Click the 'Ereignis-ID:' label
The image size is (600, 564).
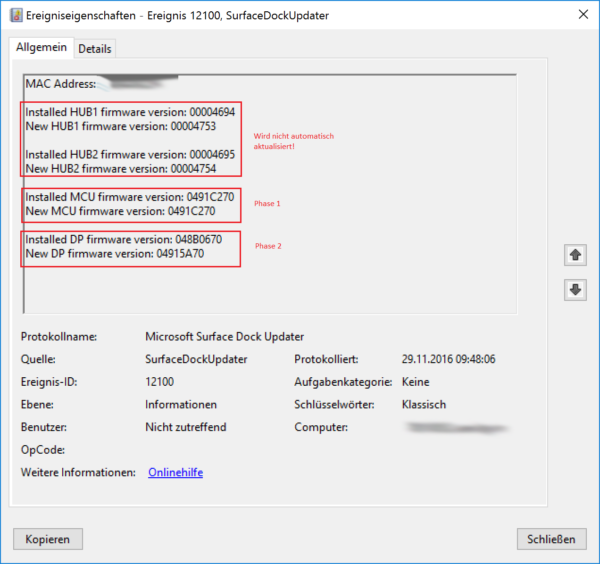point(49,382)
